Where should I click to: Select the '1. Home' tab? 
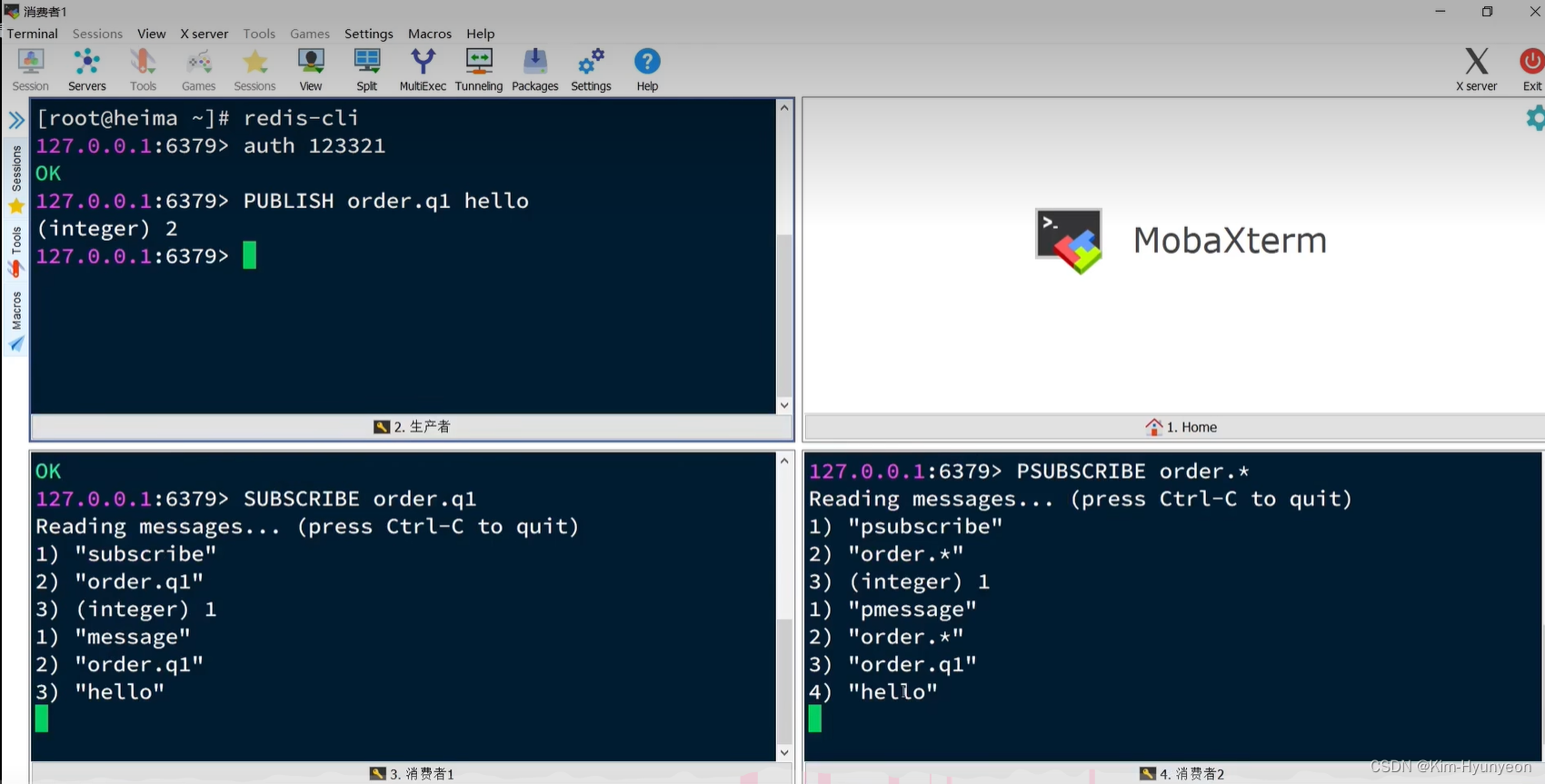[1181, 427]
